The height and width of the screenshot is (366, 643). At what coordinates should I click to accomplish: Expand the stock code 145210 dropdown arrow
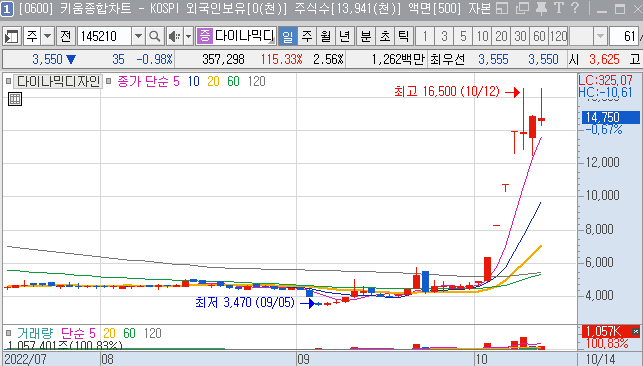(x=138, y=36)
